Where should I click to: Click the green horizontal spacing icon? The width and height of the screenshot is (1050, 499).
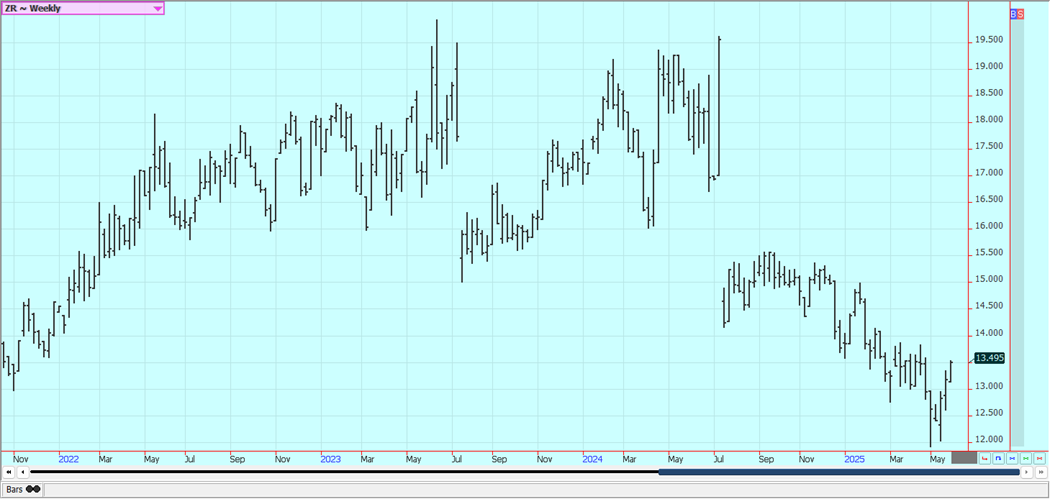point(1026,458)
